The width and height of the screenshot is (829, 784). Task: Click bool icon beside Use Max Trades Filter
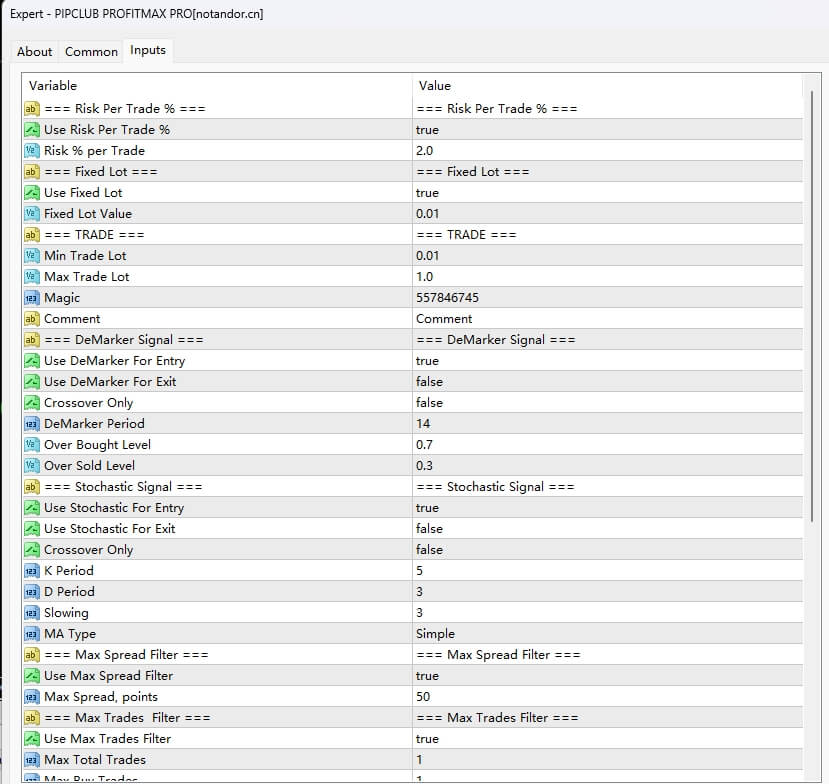[x=32, y=739]
